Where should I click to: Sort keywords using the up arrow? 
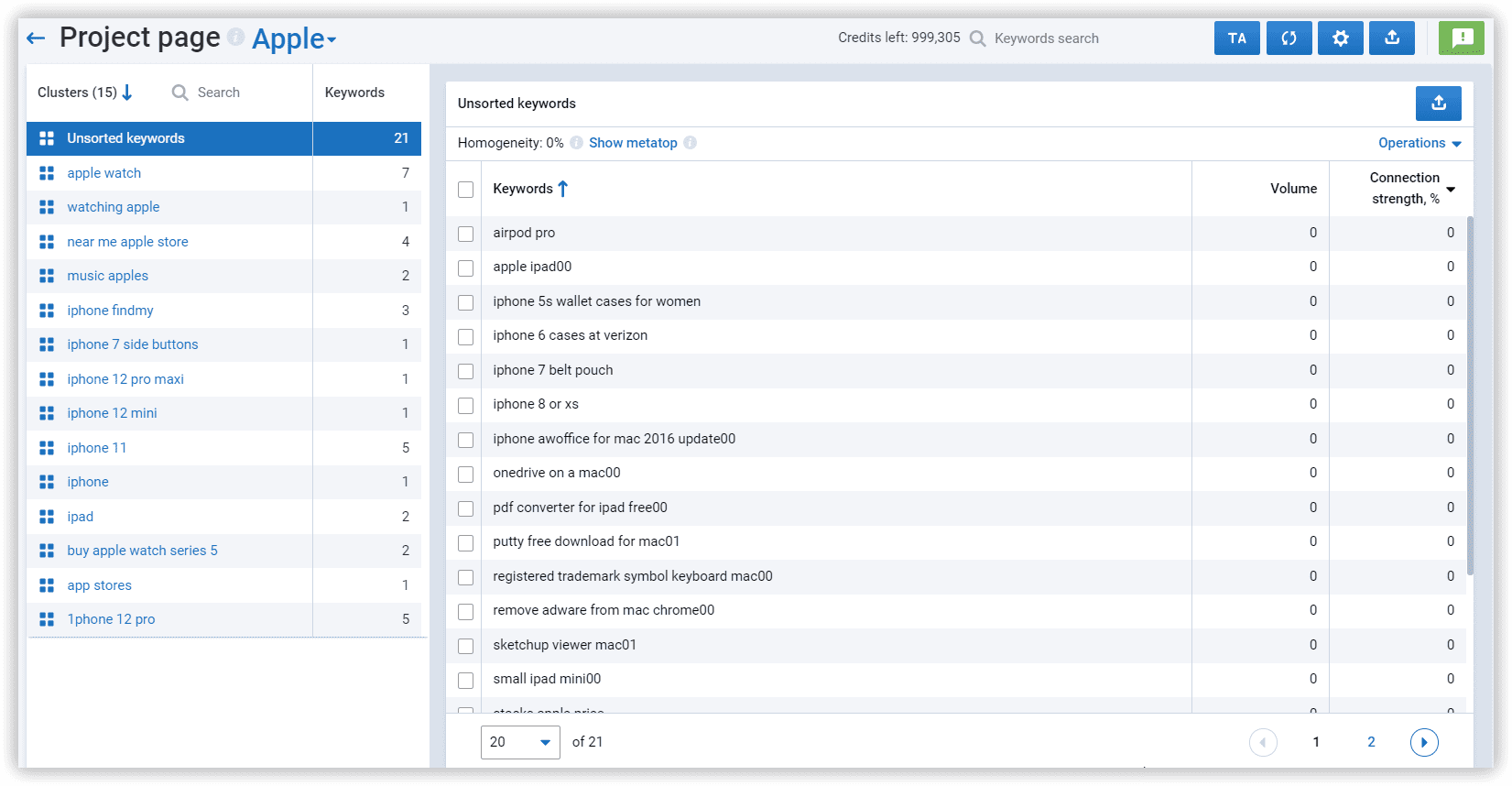tap(562, 189)
